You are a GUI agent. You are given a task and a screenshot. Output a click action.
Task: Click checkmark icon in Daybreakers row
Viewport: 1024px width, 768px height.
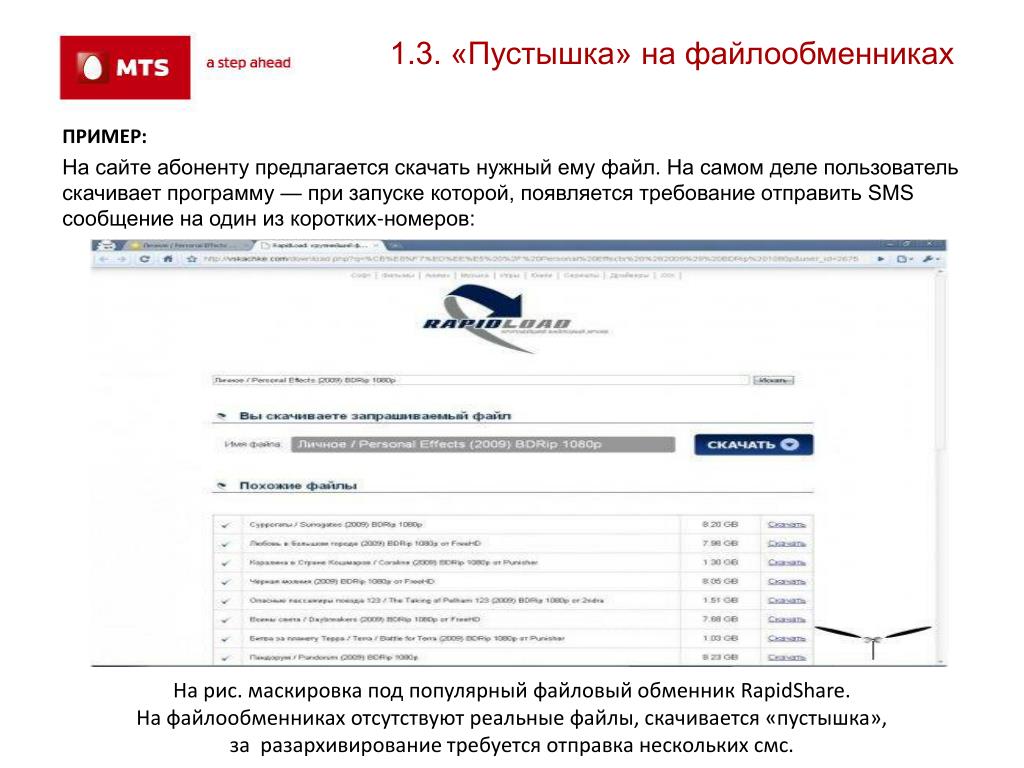pos(225,620)
